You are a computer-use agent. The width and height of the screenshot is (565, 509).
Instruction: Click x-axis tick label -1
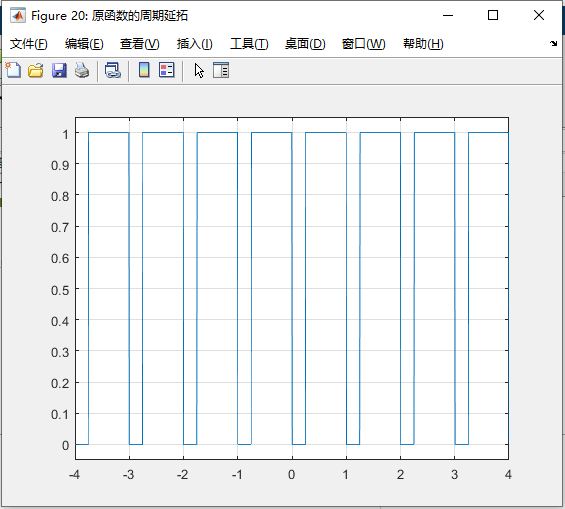[237, 475]
